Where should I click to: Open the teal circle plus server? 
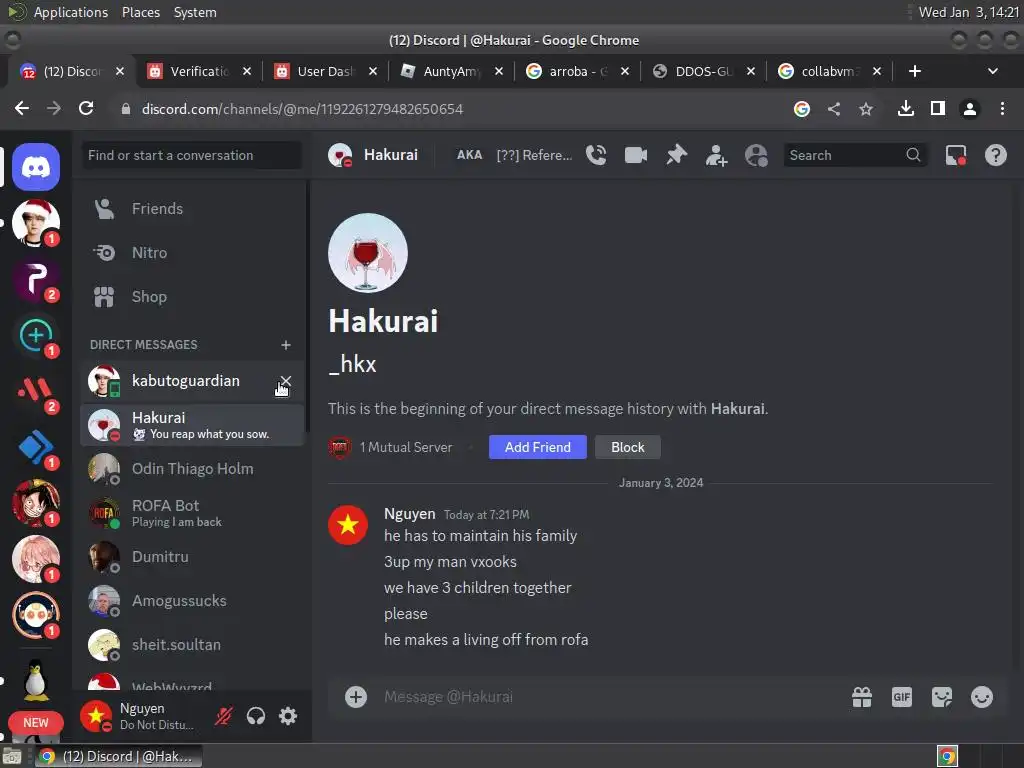pos(36,335)
